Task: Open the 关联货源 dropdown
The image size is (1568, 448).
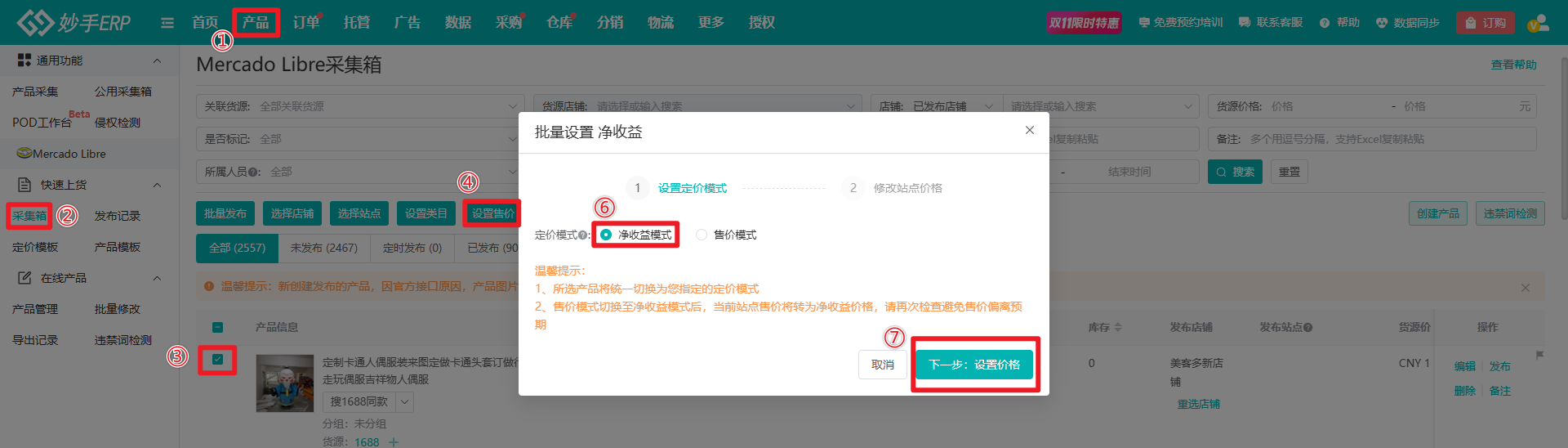Action: (x=360, y=106)
